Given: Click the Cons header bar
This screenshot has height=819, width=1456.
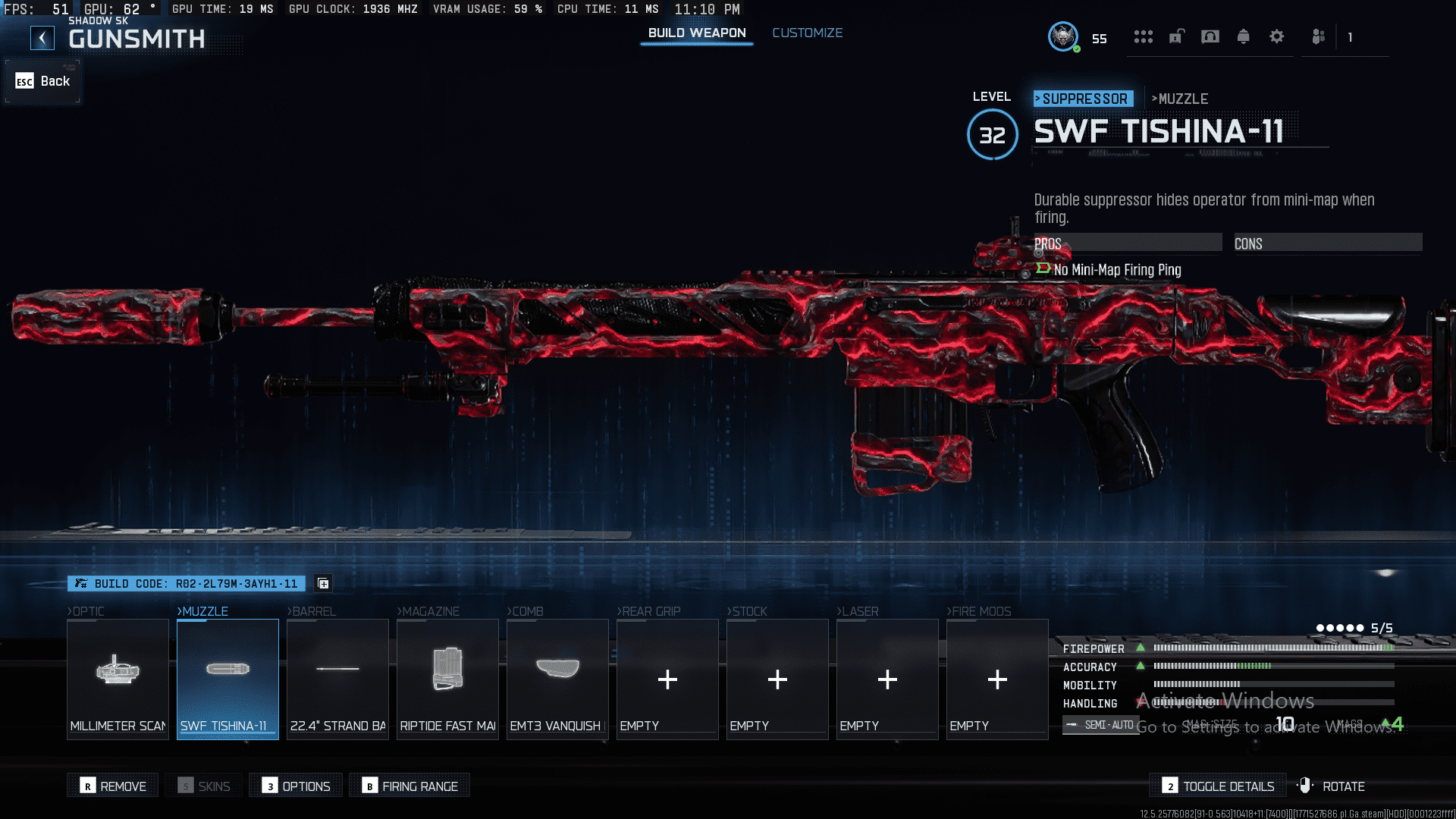Looking at the screenshot, I should tap(1328, 243).
